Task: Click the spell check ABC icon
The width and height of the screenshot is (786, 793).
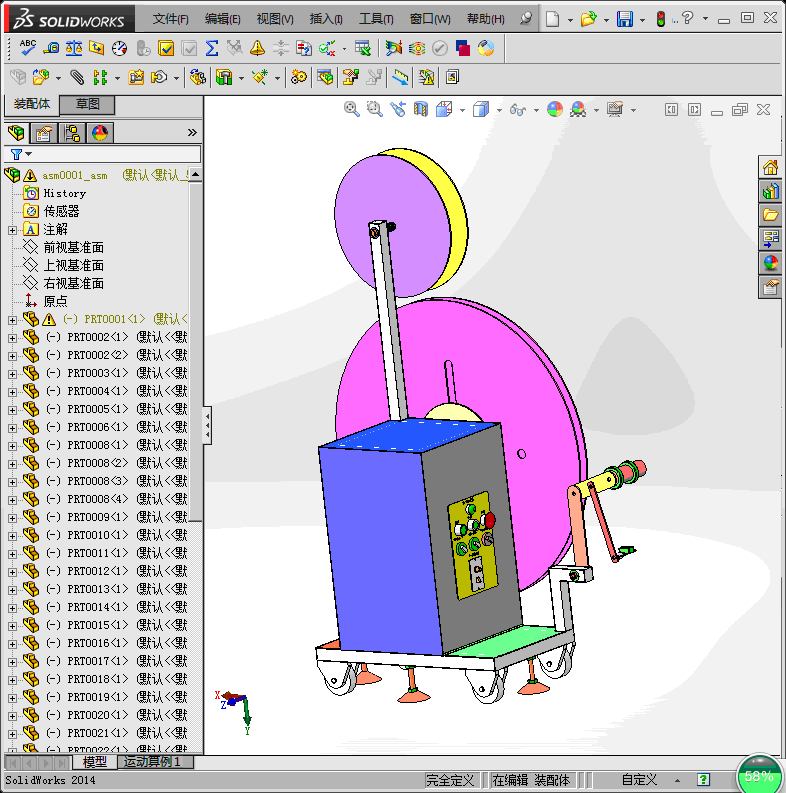Action: (27, 48)
